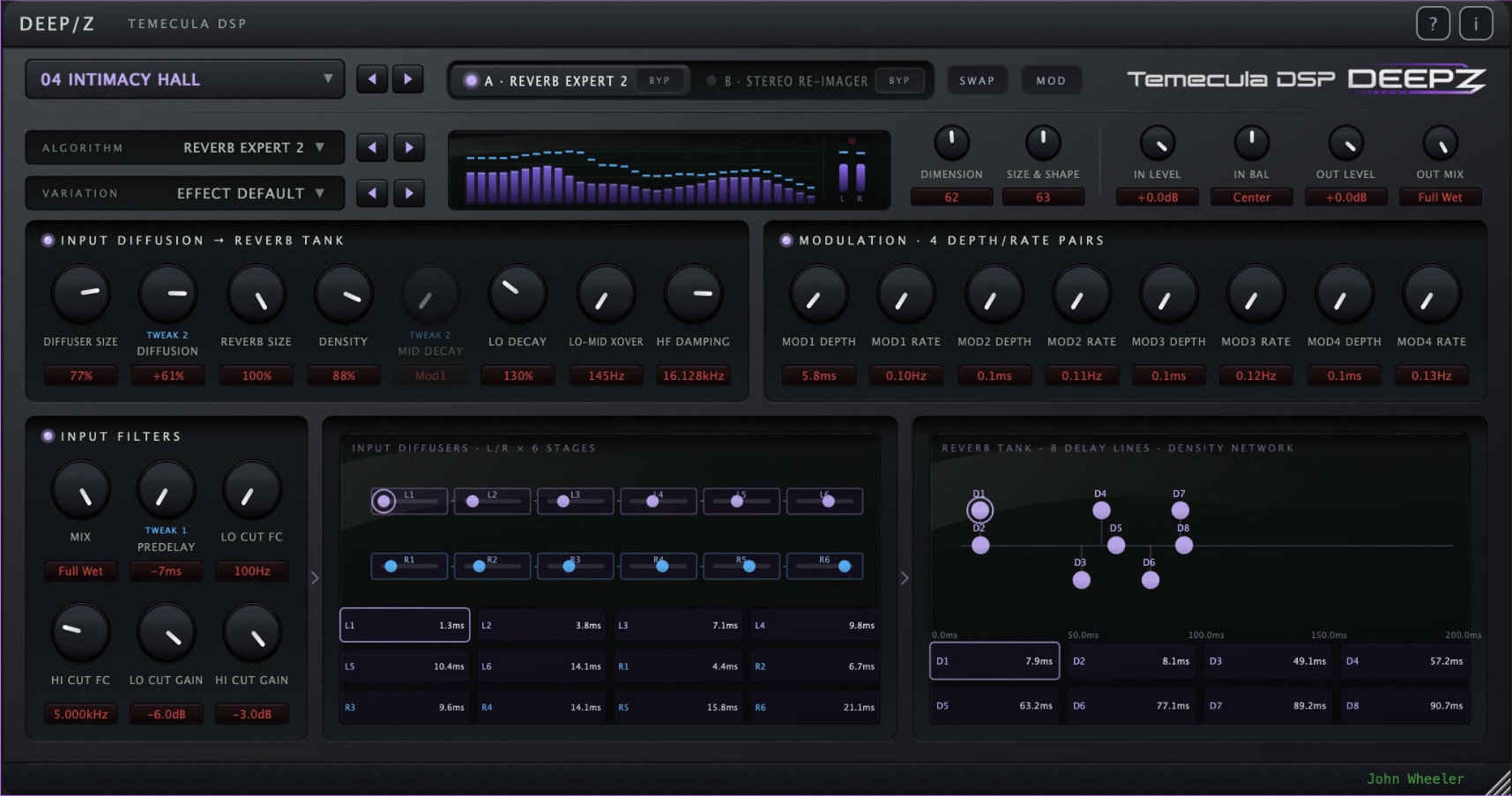Select the R6 21.1ms delay cell

(x=815, y=707)
